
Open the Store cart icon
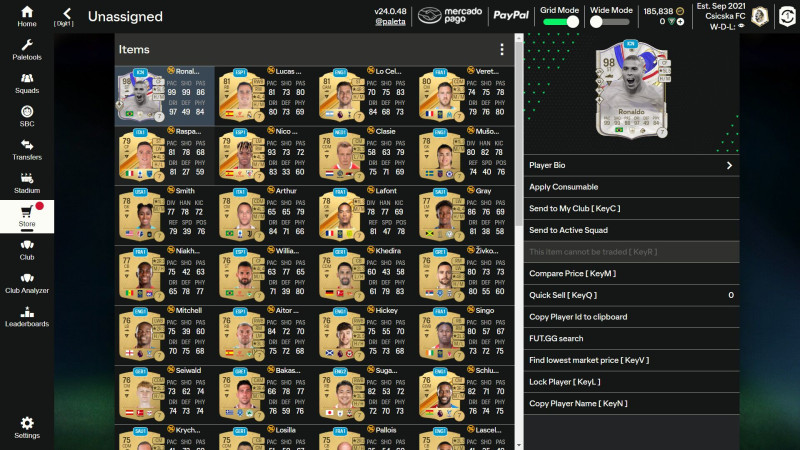27,212
